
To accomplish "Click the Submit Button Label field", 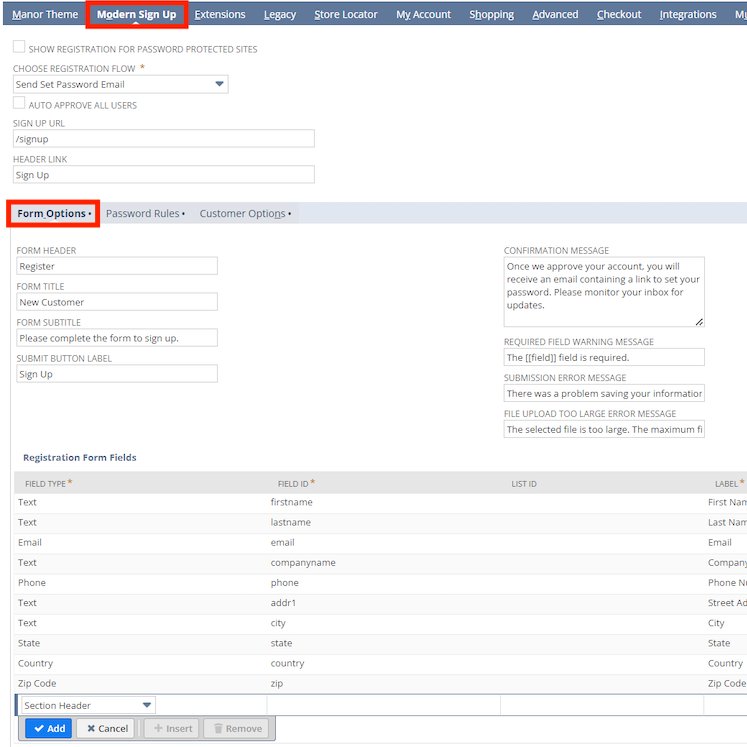I will tap(117, 374).
